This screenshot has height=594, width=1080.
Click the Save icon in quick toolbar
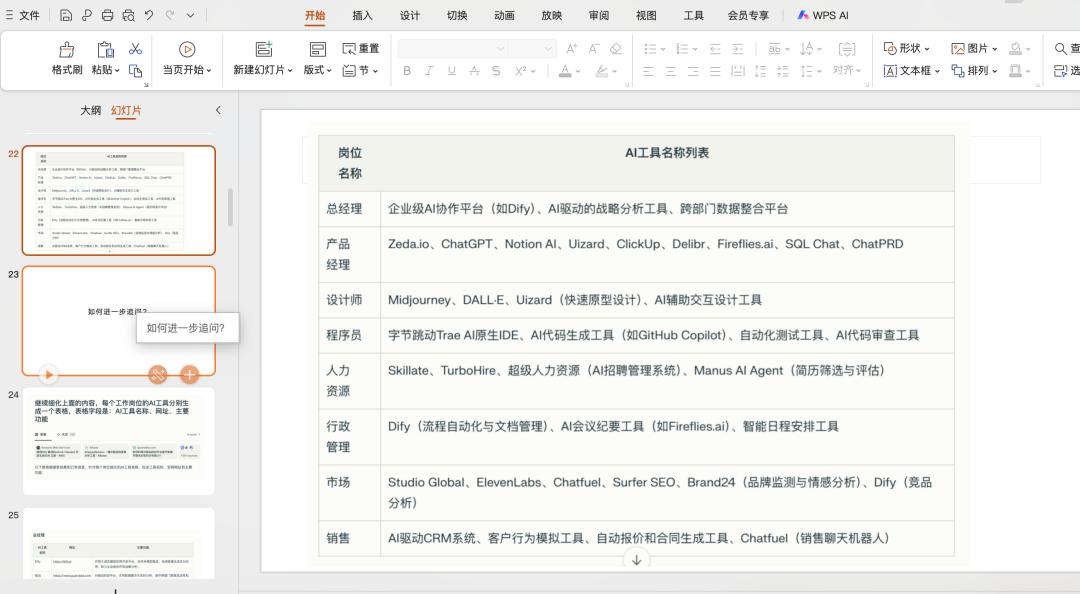pyautogui.click(x=66, y=16)
